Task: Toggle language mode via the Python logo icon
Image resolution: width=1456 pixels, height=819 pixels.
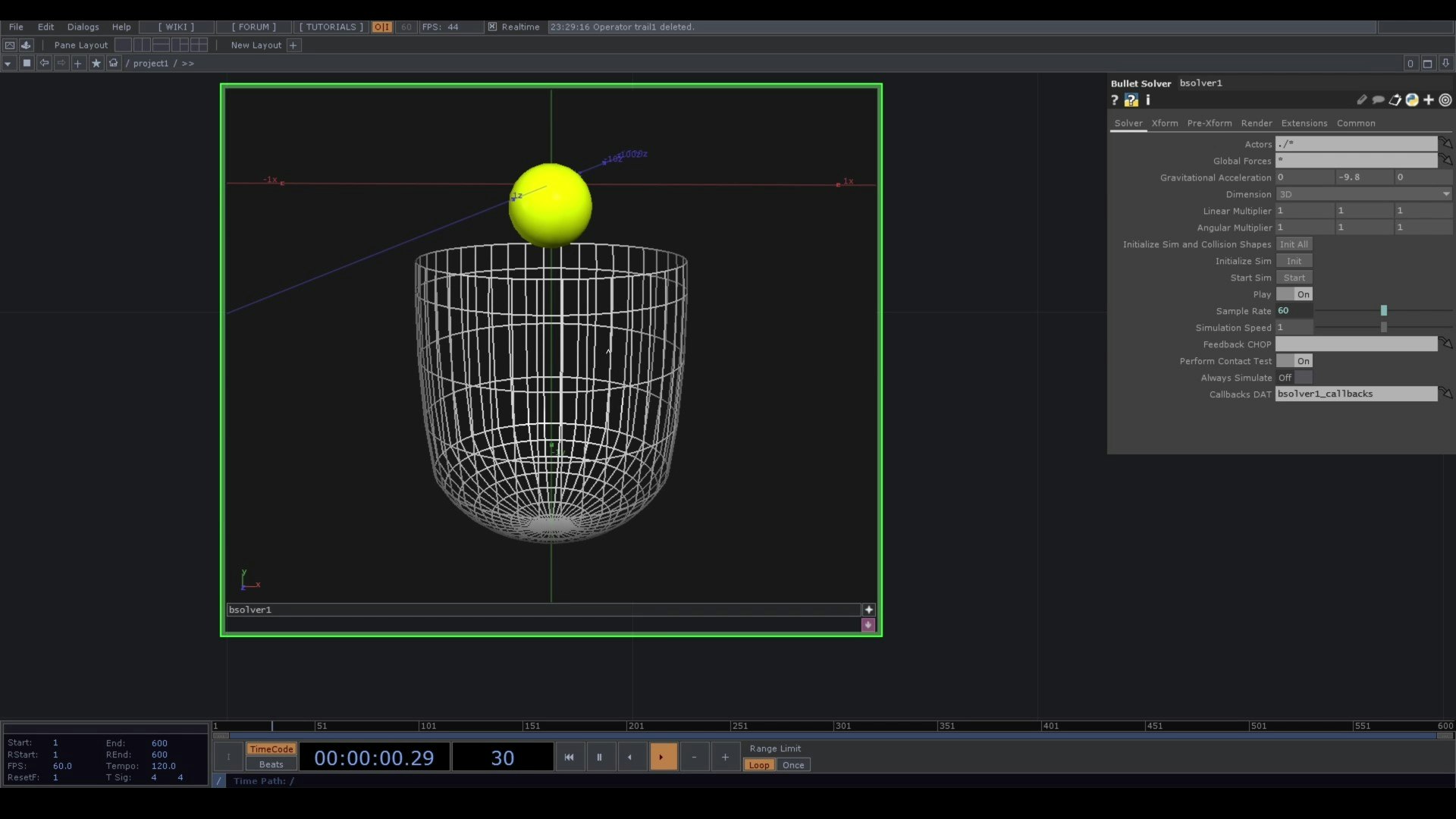Action: [x=1412, y=99]
